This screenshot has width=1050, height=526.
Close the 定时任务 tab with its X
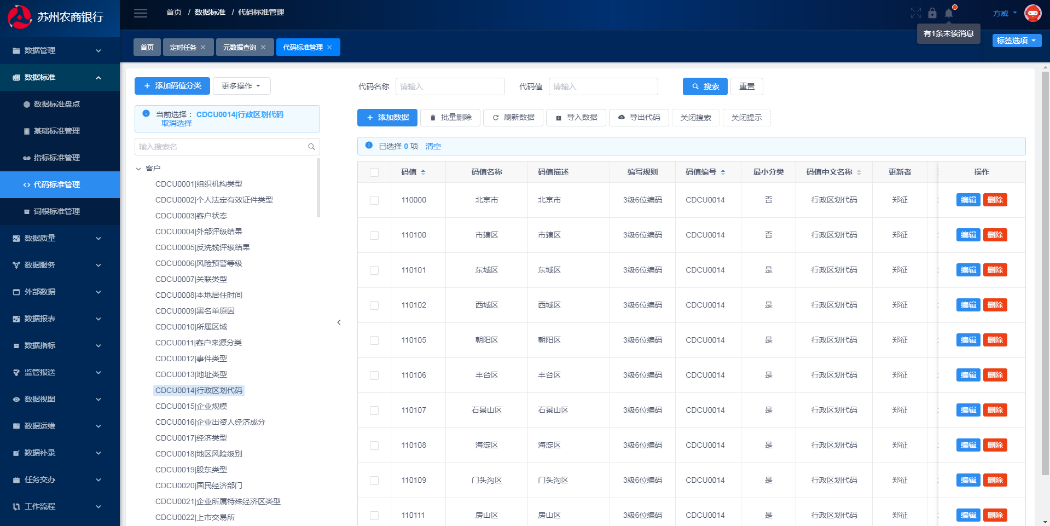203,47
